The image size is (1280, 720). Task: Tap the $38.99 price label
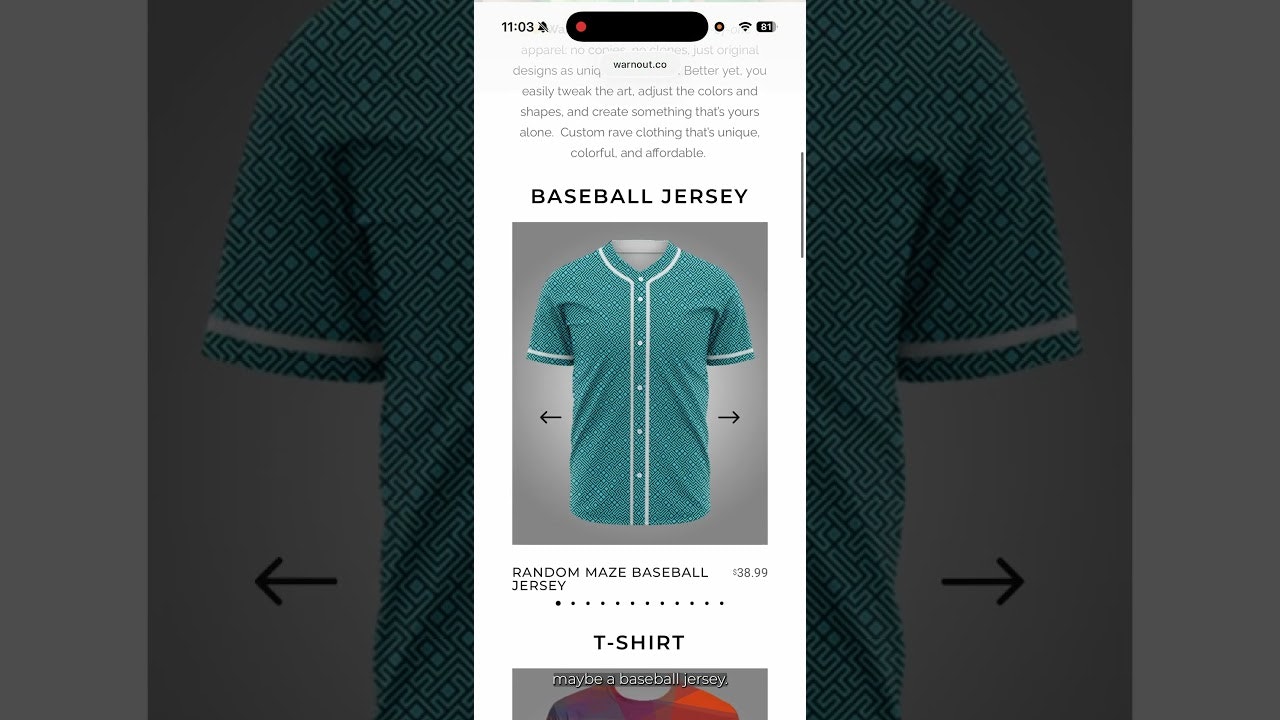(x=750, y=573)
